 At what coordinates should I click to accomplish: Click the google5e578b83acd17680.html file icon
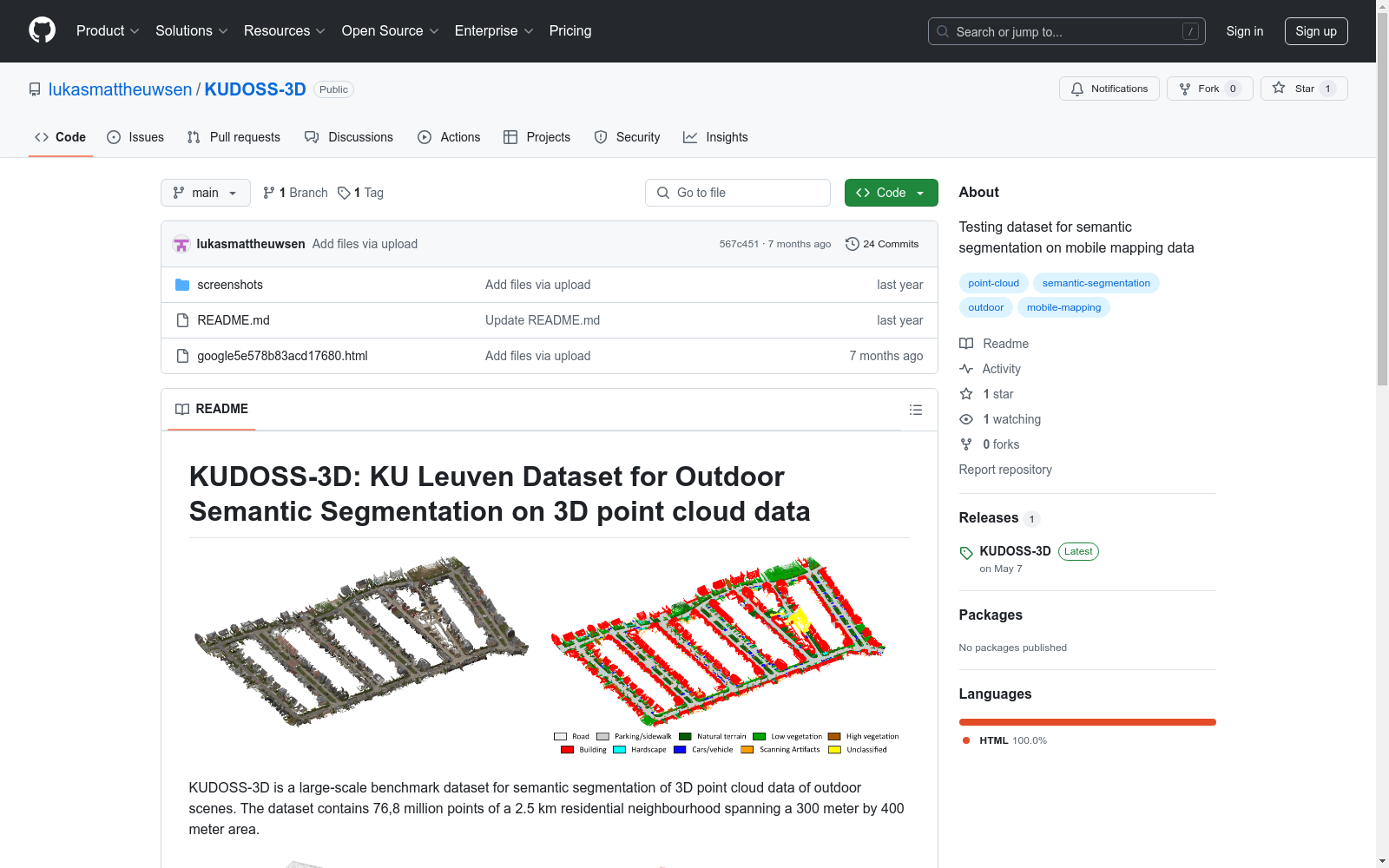(182, 356)
